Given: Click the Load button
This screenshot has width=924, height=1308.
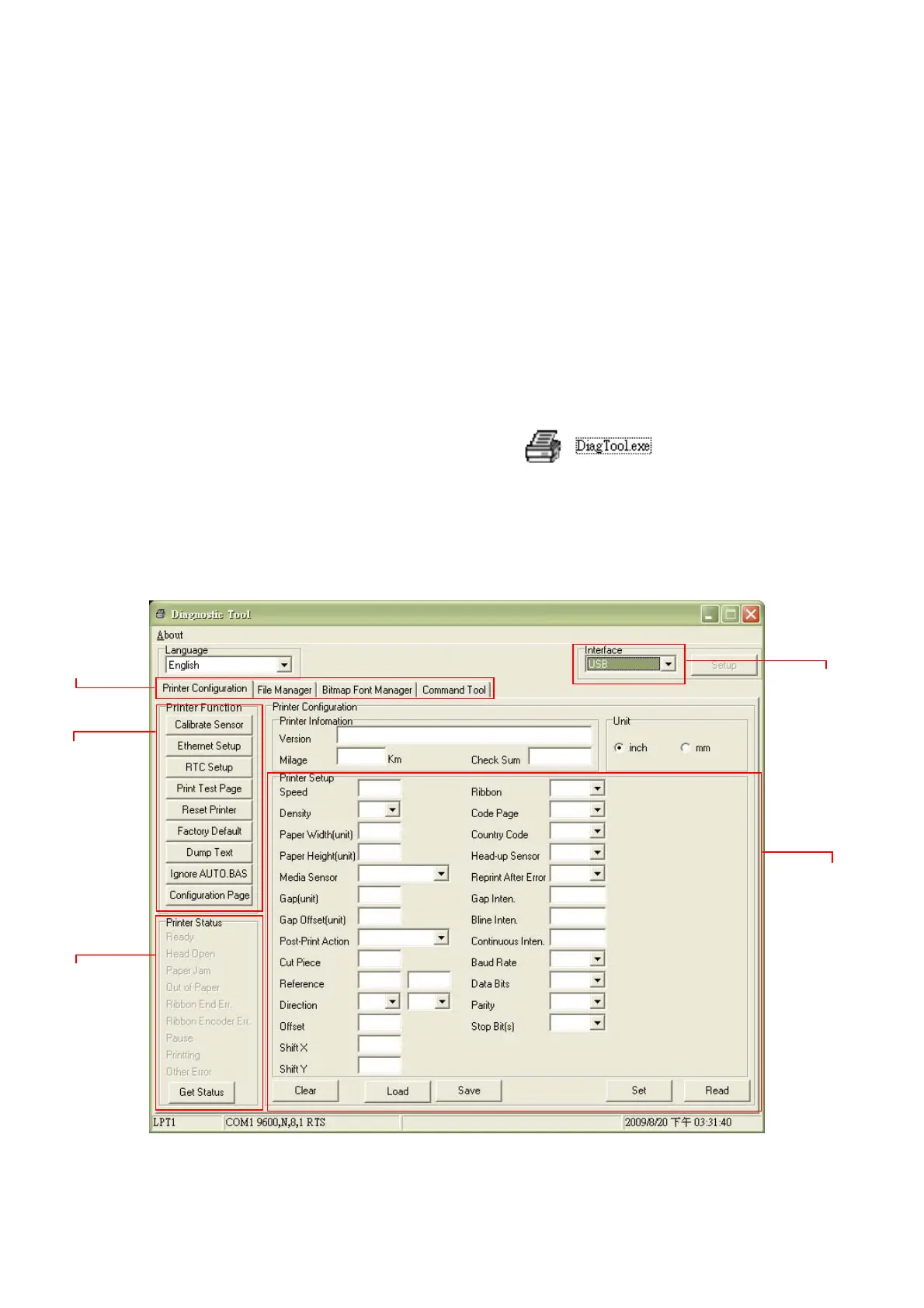Looking at the screenshot, I should coord(398,1091).
